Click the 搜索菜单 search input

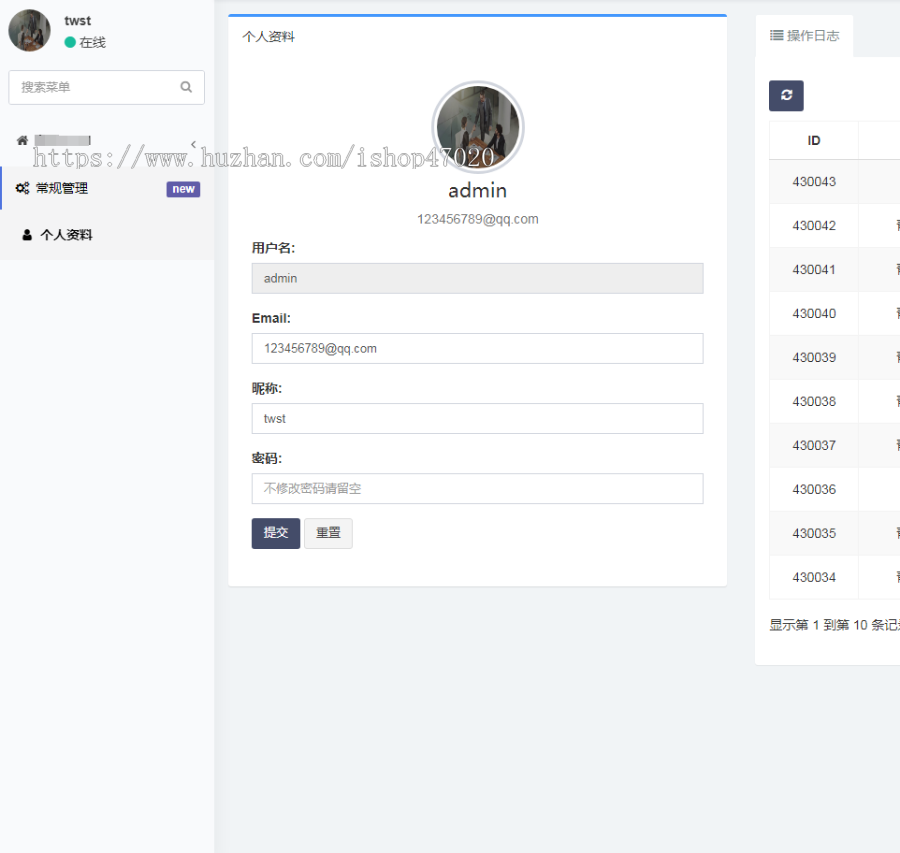tap(107, 87)
